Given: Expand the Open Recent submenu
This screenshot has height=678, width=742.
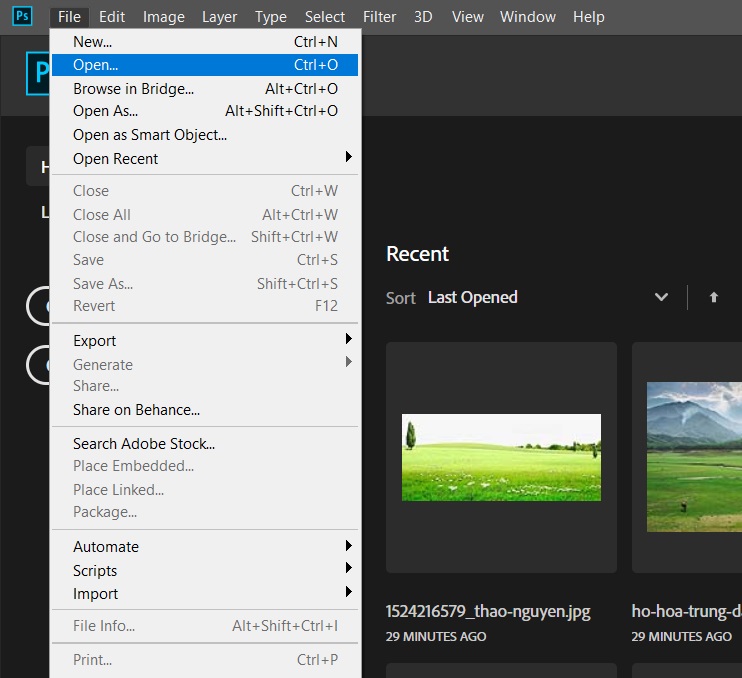Looking at the screenshot, I should pos(205,158).
